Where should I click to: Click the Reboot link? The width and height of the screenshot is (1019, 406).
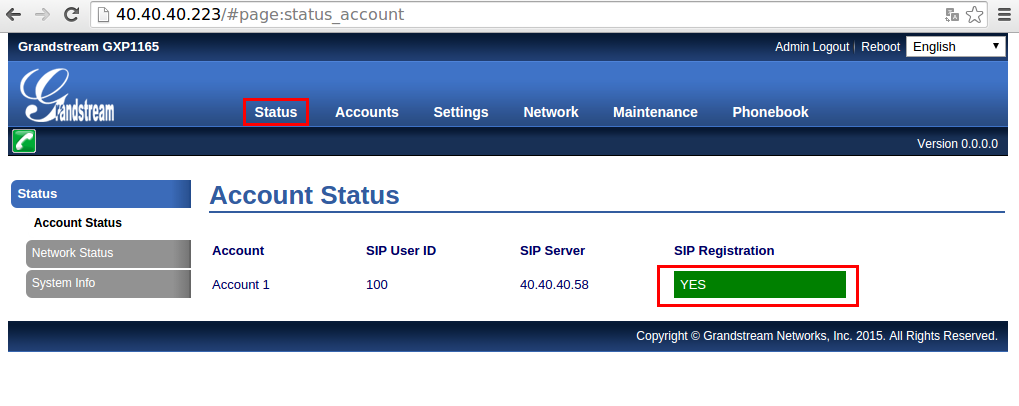click(x=881, y=47)
